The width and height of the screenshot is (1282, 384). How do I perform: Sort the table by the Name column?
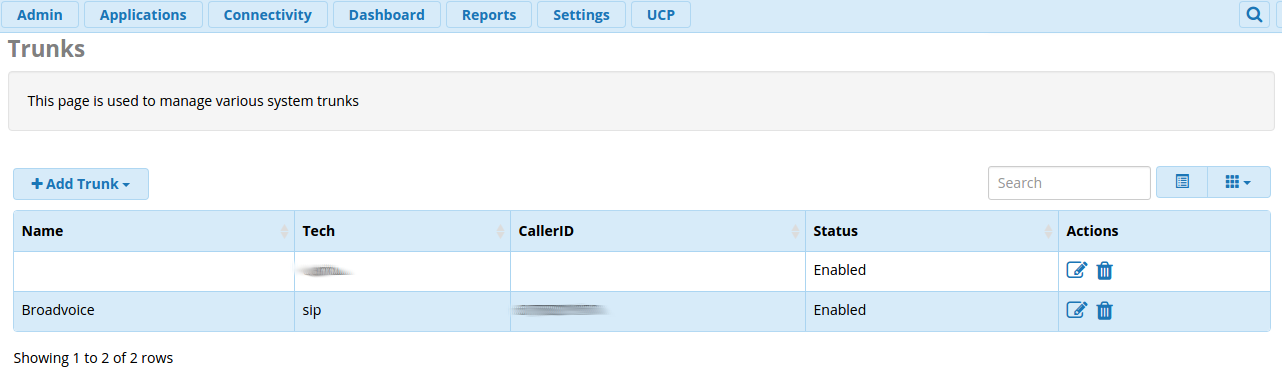[42, 231]
